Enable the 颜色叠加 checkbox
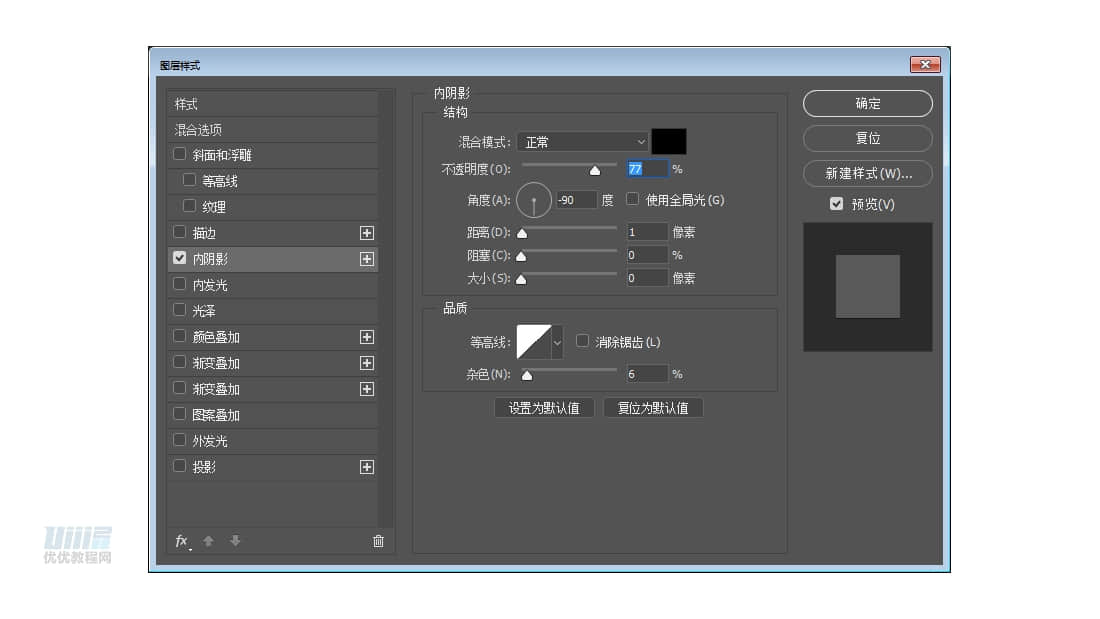This screenshot has width=1100, height=619. coord(180,335)
